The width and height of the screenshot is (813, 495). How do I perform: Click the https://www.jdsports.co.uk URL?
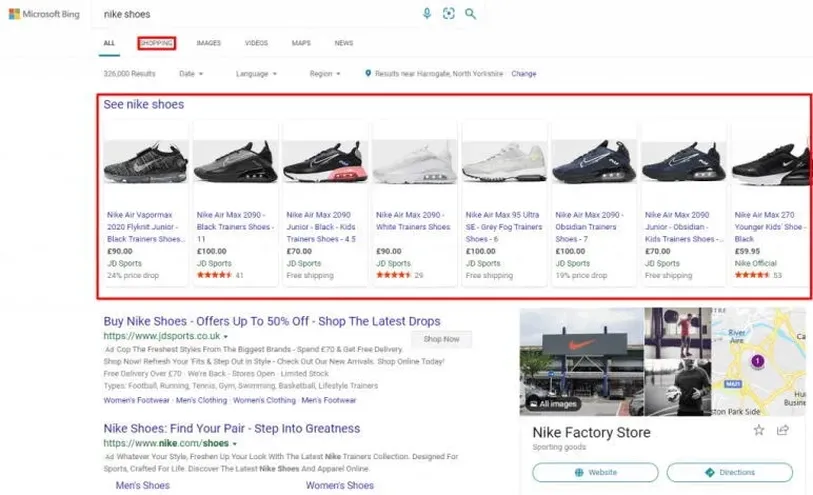click(162, 336)
